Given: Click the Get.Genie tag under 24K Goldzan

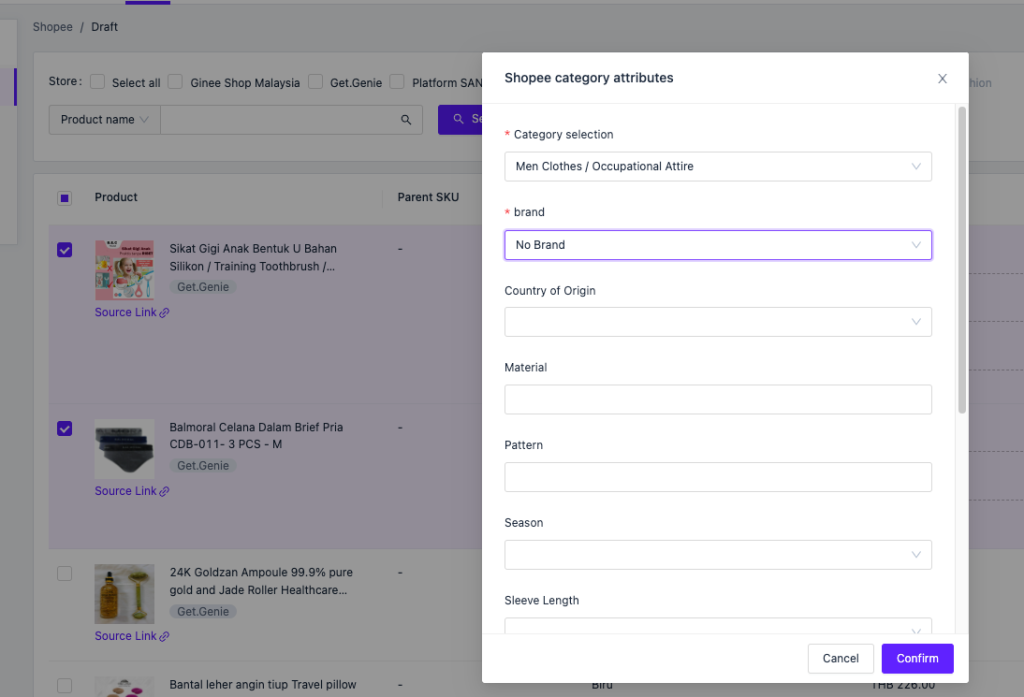Looking at the screenshot, I should pos(203,611).
